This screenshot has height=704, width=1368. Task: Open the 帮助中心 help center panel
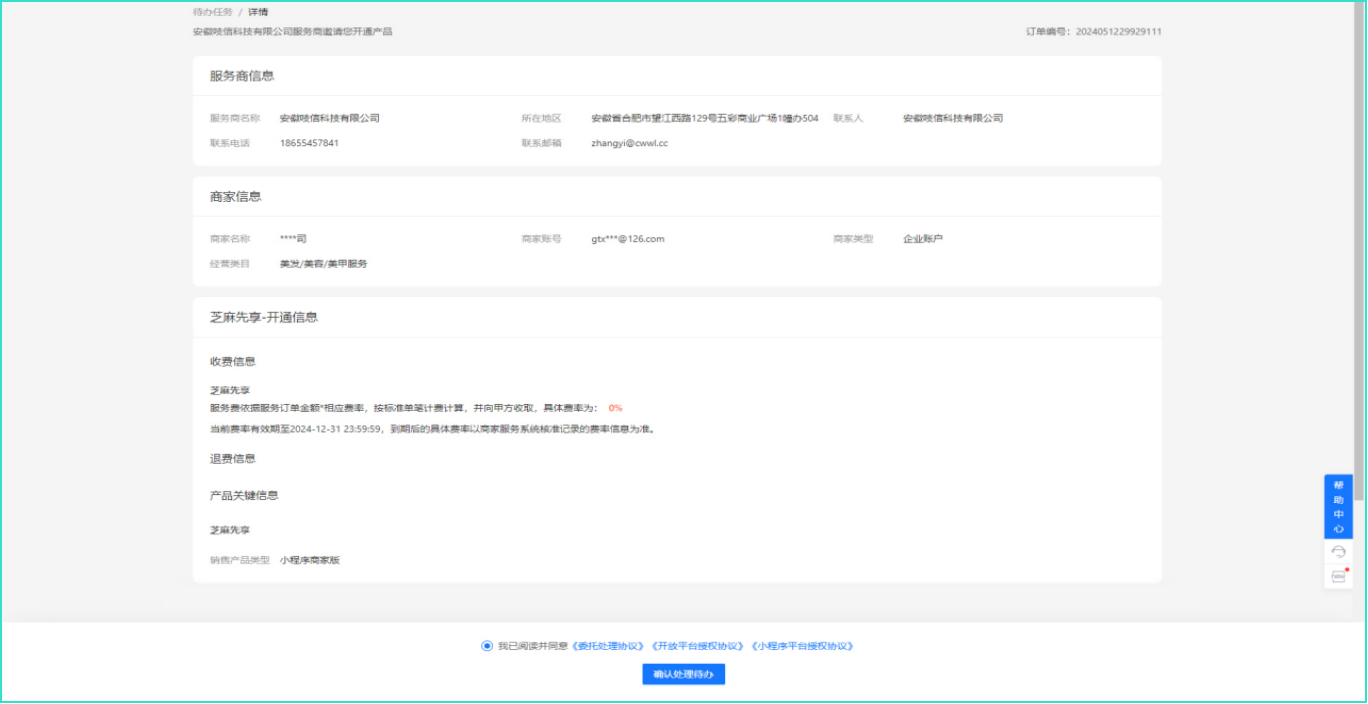(1338, 507)
